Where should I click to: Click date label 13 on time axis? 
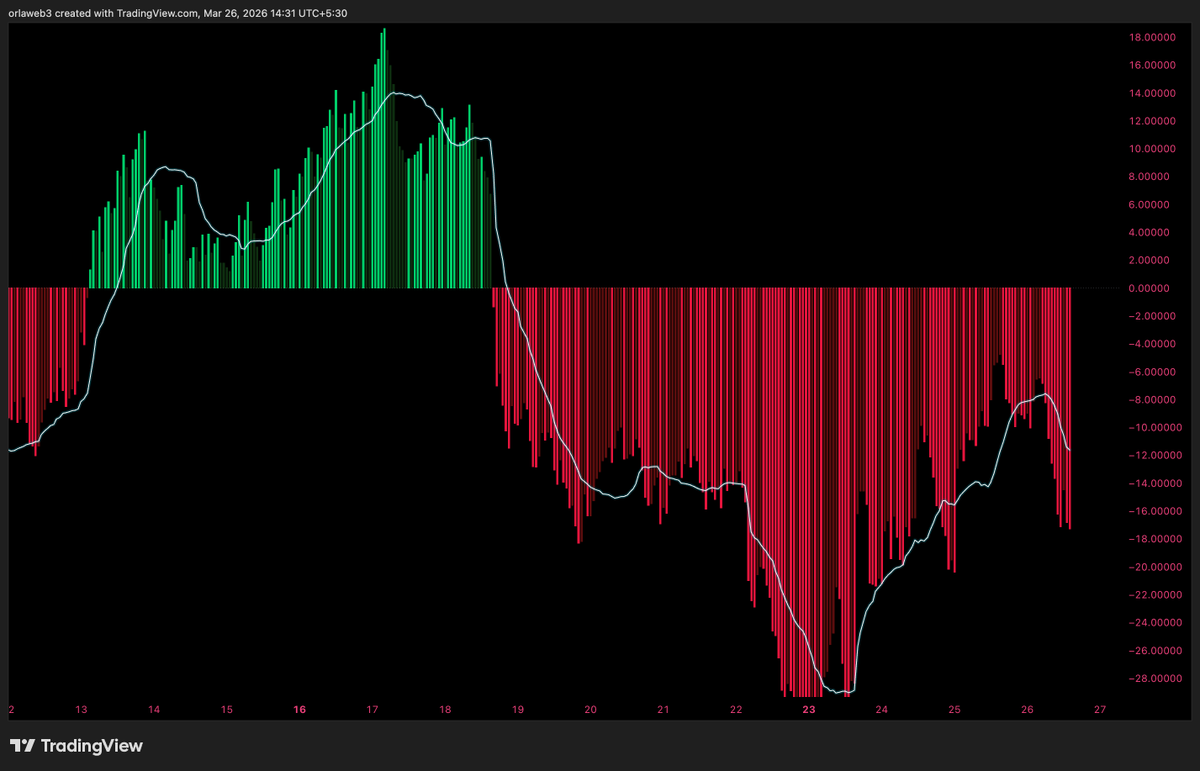[x=82, y=710]
